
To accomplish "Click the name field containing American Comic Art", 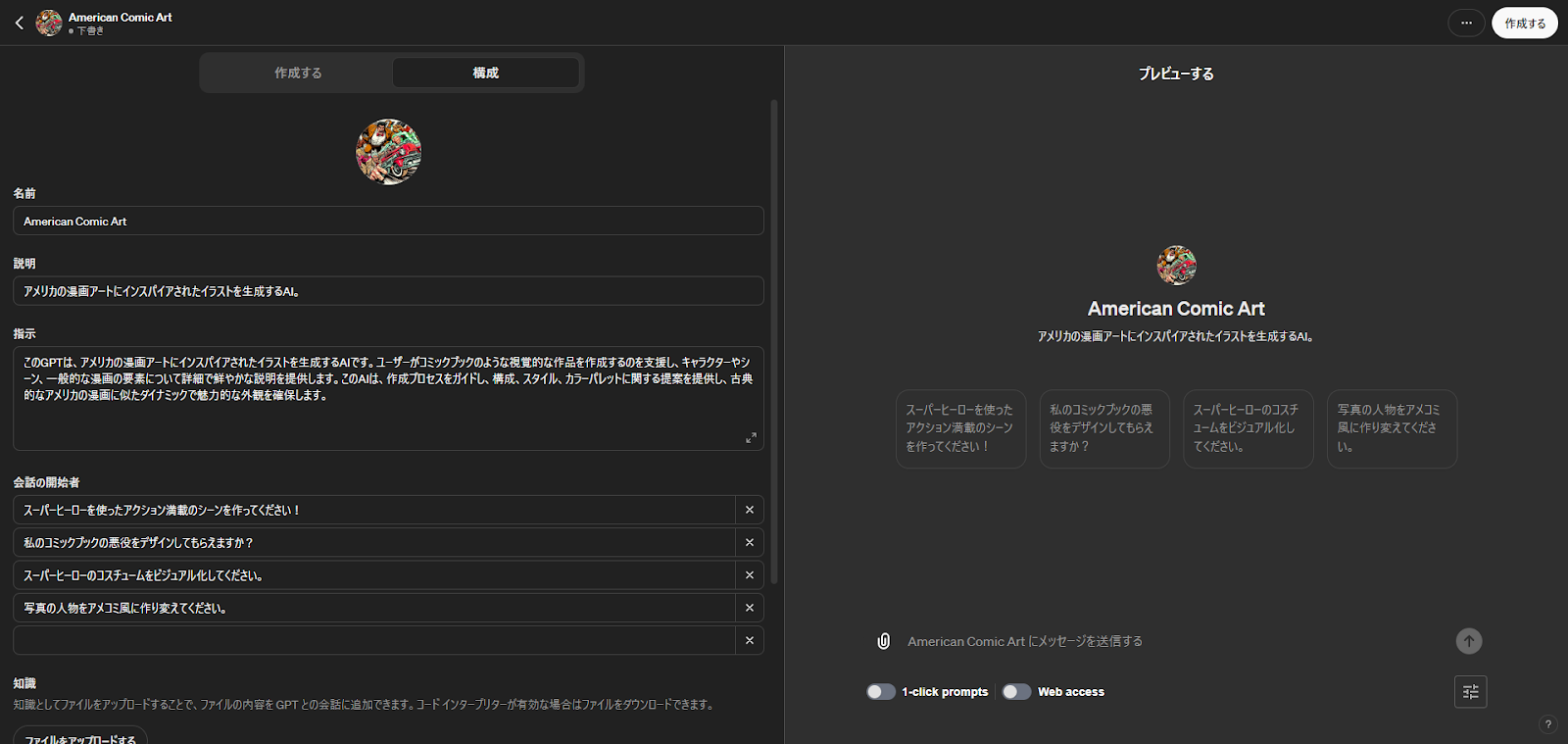I will tap(388, 222).
